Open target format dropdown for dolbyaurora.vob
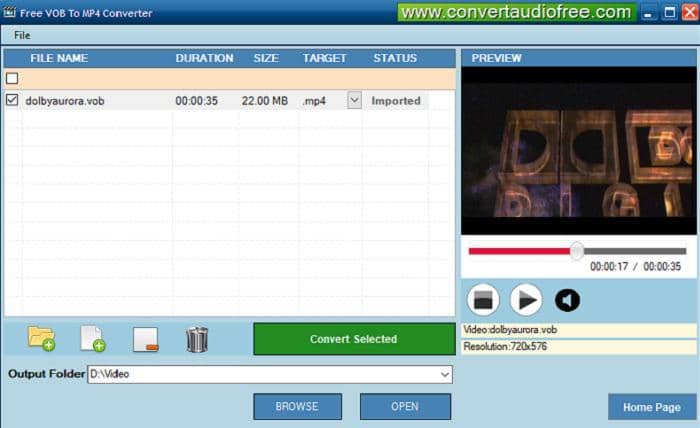The image size is (700, 428). (x=354, y=100)
